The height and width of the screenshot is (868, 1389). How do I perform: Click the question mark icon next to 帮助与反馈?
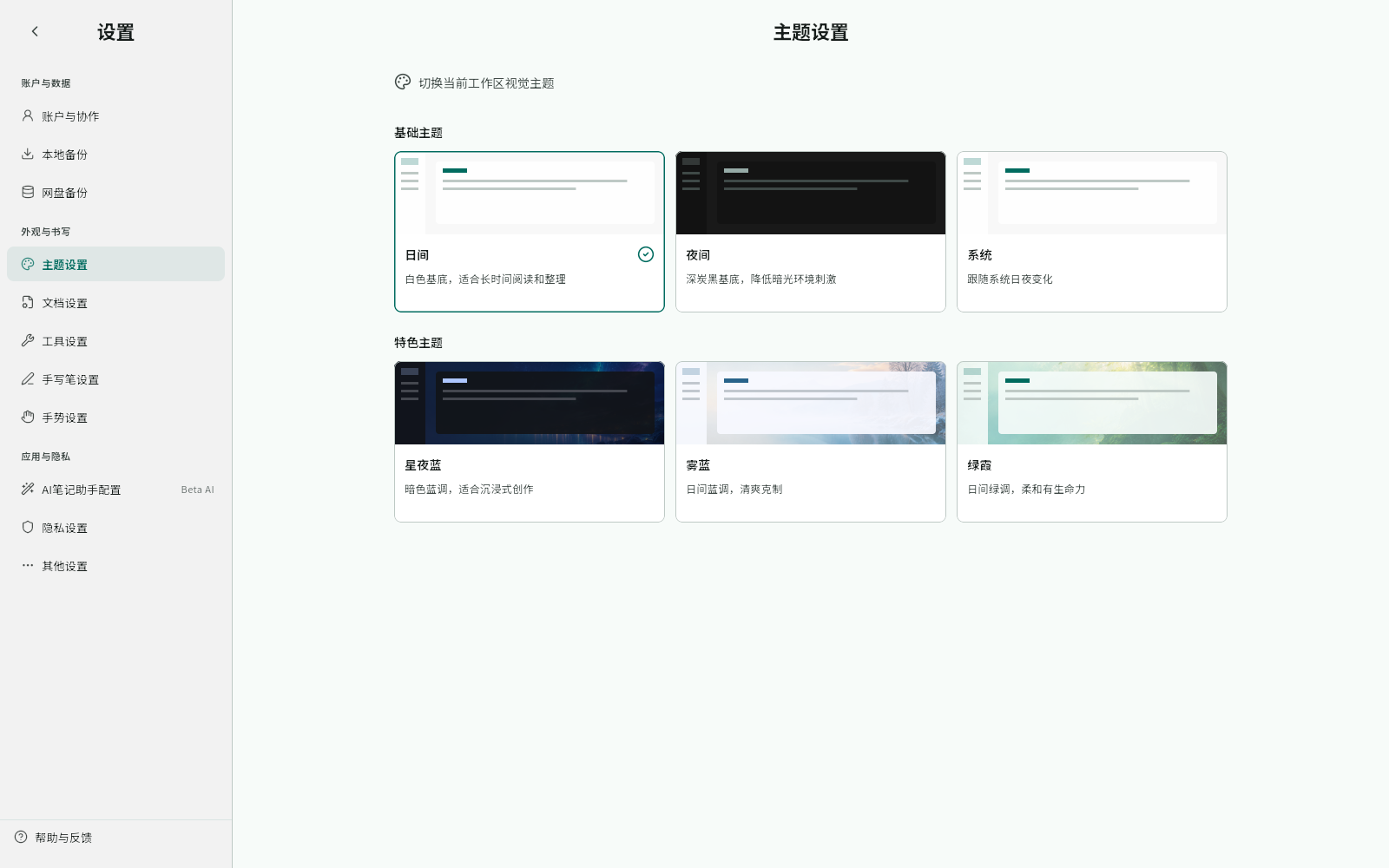[x=21, y=837]
